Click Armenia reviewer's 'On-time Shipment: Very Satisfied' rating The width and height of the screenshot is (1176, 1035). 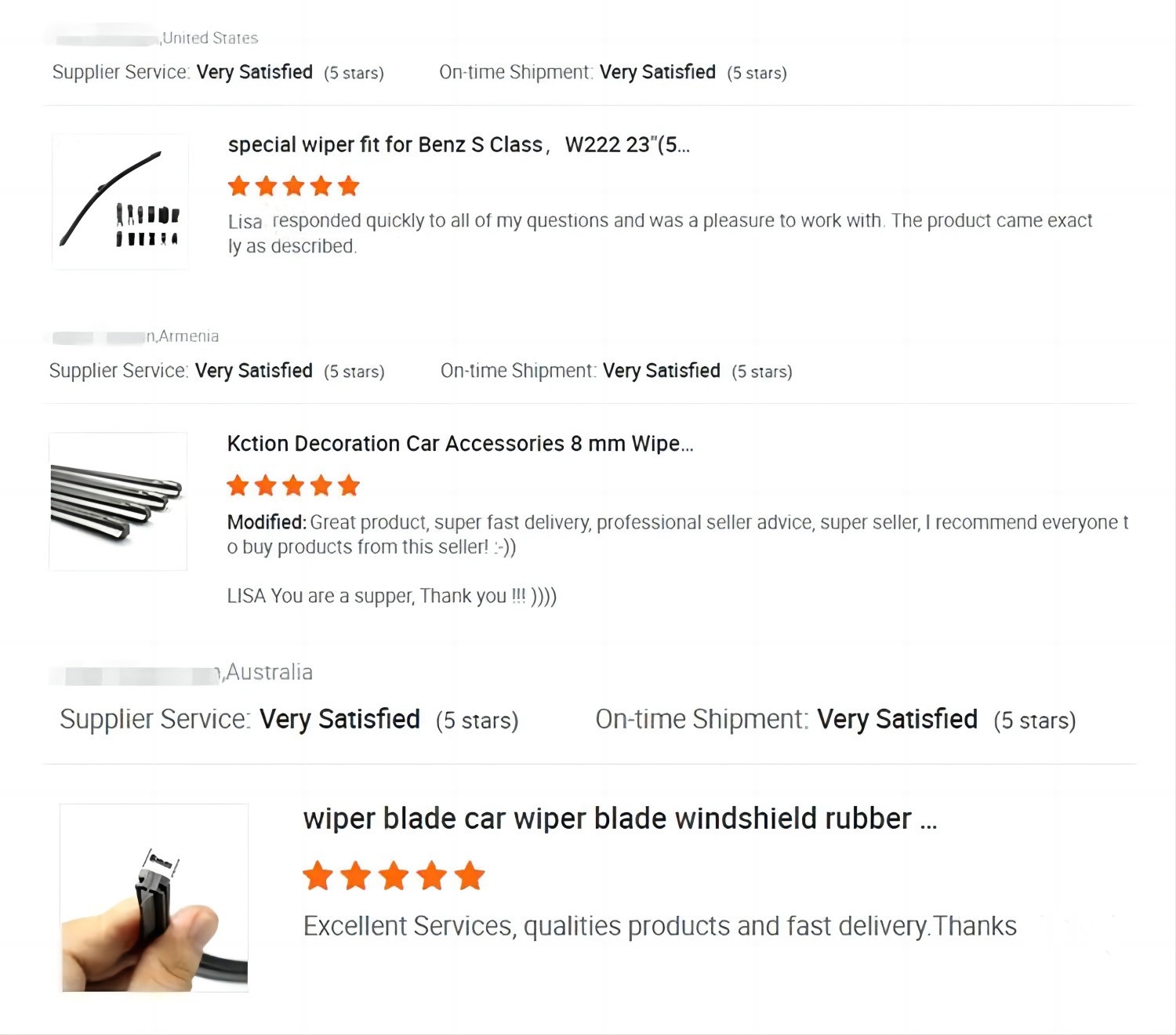pyautogui.click(x=616, y=371)
